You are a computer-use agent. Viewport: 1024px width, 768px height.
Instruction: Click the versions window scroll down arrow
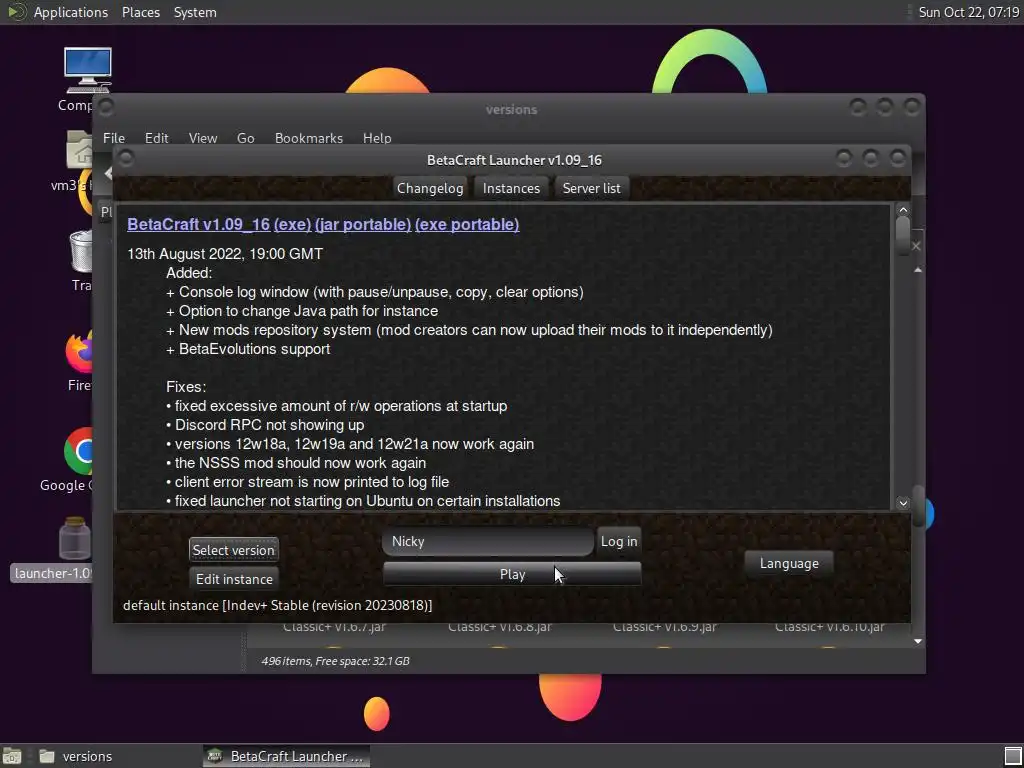click(918, 641)
